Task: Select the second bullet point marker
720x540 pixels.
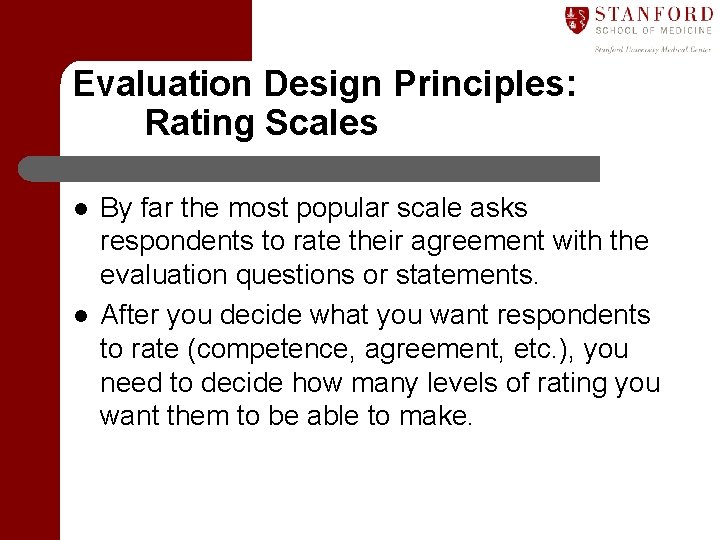Action: coord(81,316)
